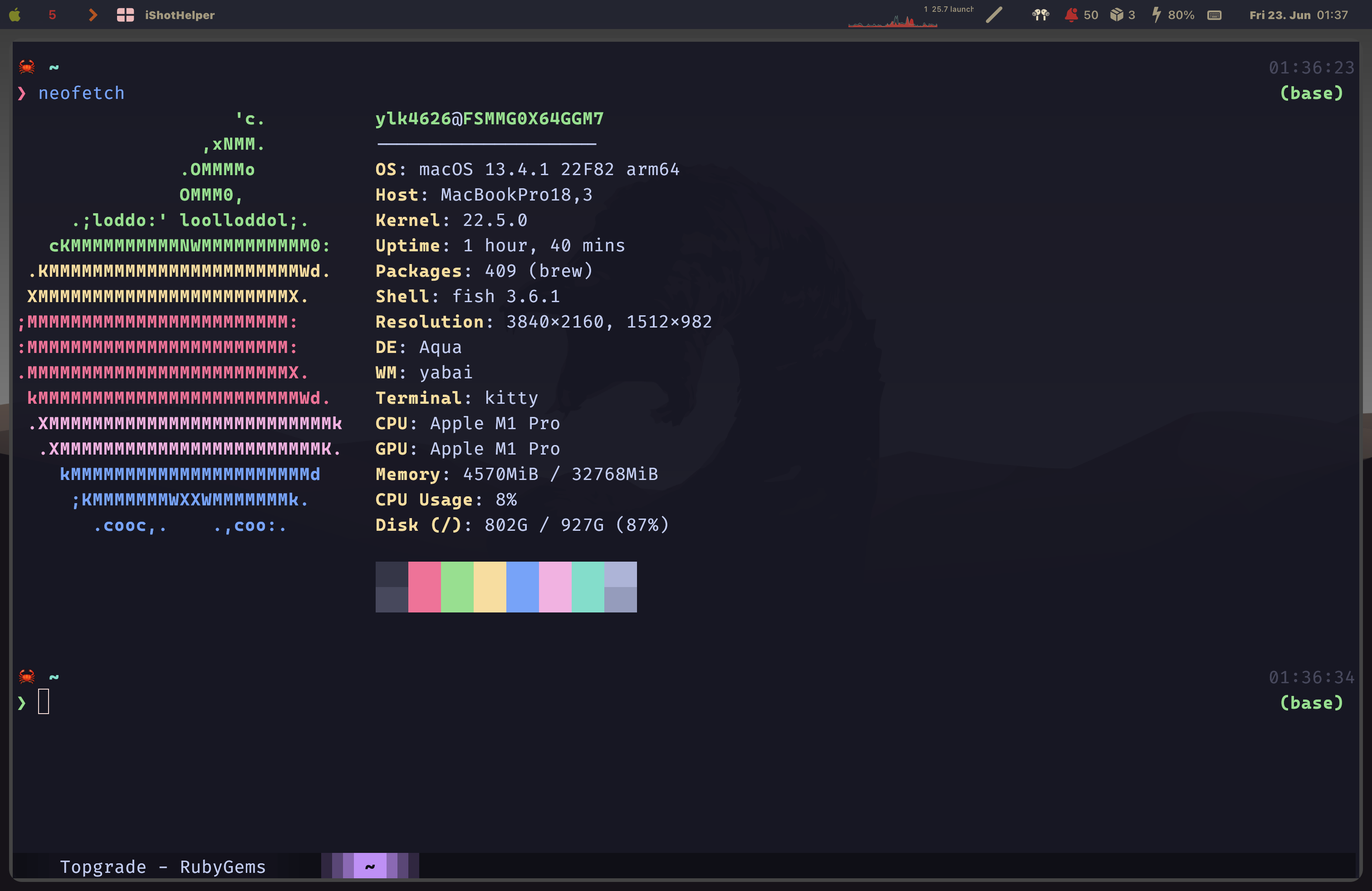Click the date Fri 23. Jun
The height and width of the screenshot is (891, 1372).
[x=1280, y=15]
